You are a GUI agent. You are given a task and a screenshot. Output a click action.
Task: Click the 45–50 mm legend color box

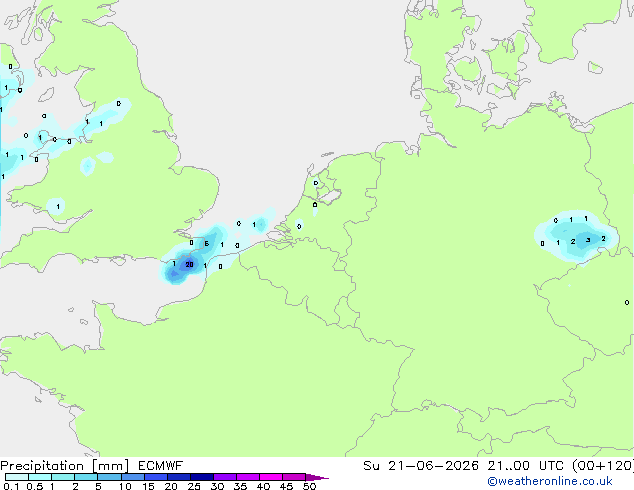click(294, 477)
